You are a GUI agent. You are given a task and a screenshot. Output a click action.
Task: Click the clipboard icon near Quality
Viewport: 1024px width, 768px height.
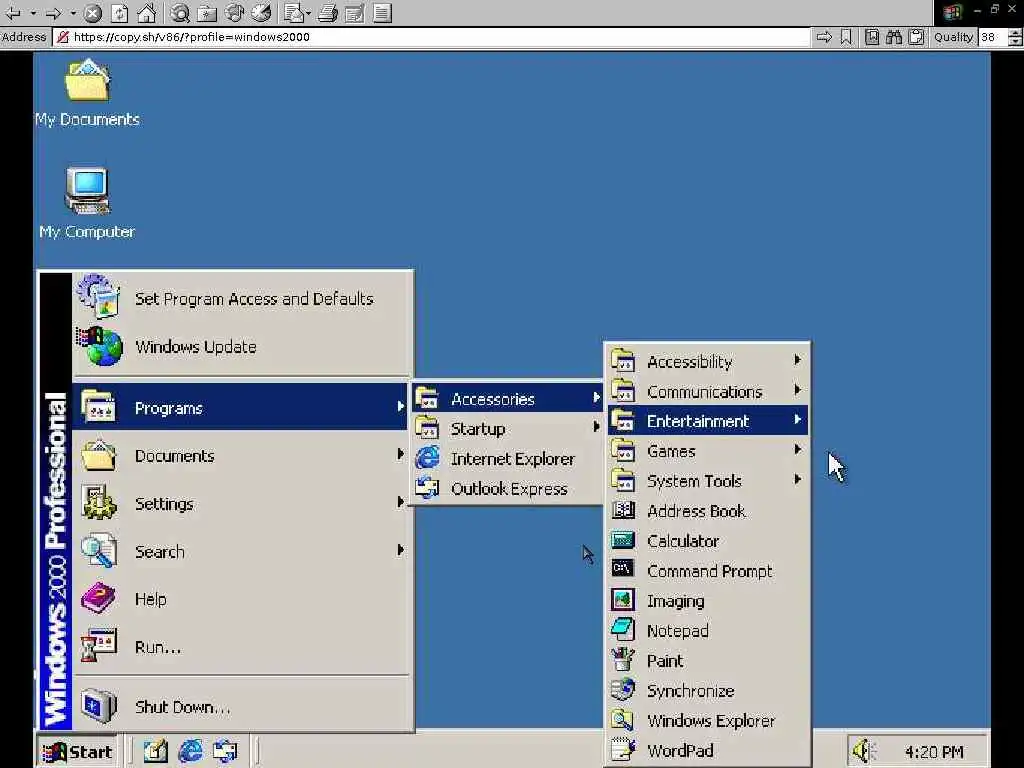[x=916, y=37]
